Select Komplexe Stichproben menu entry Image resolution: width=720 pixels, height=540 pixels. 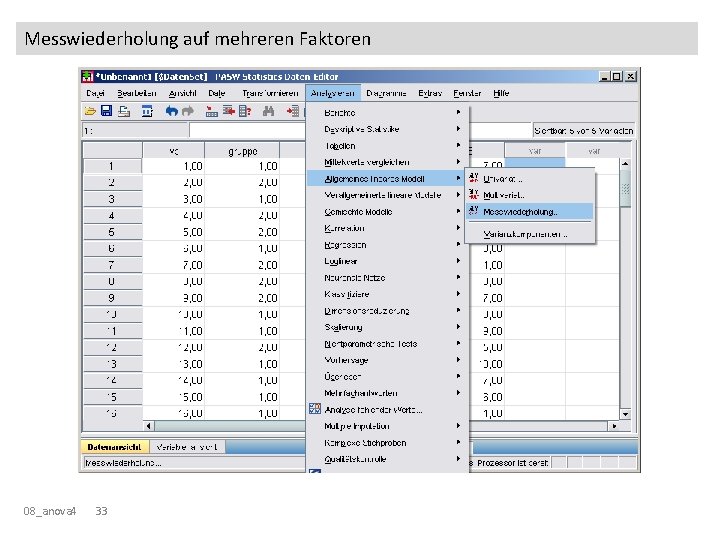[x=386, y=443]
